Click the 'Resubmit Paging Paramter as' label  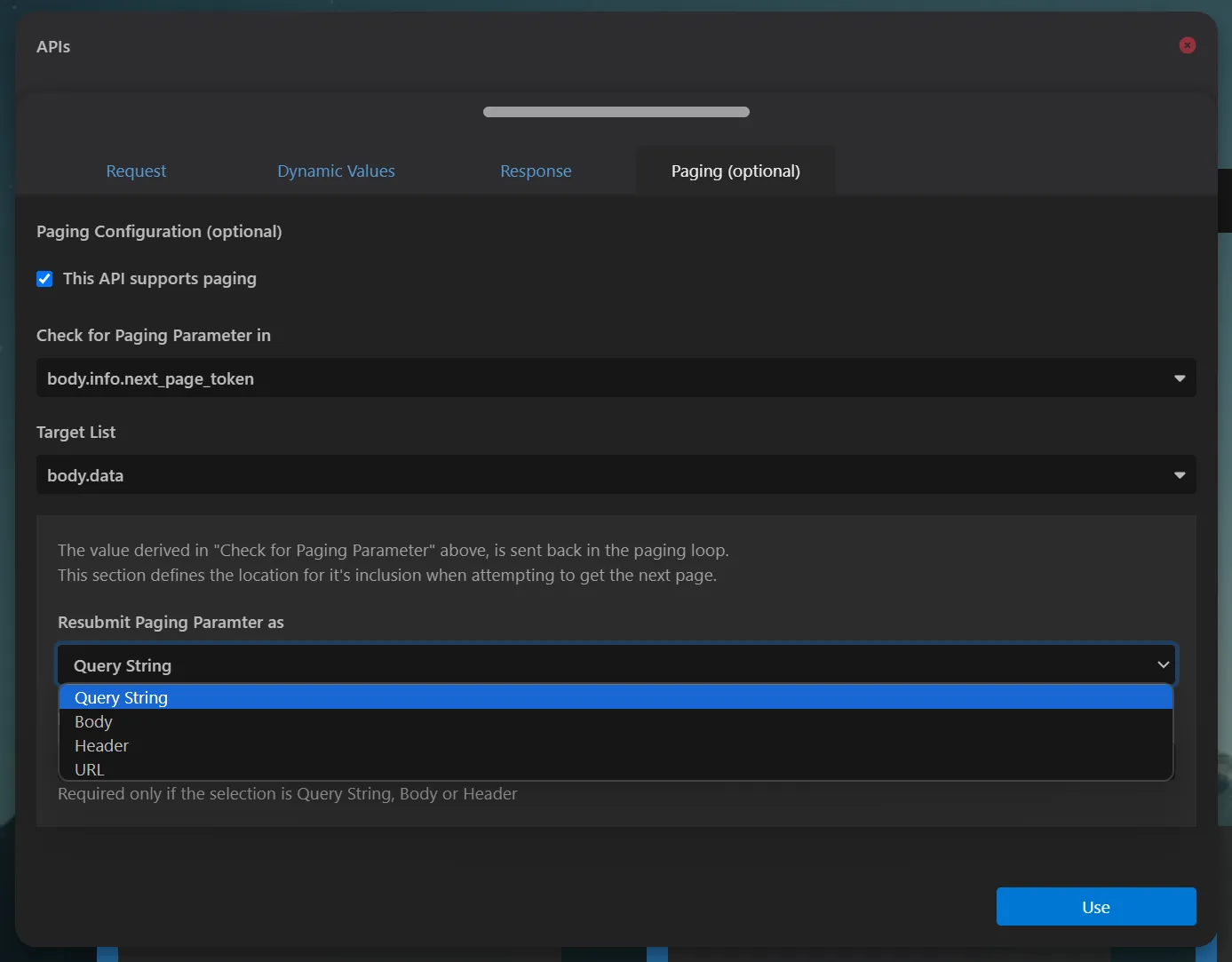pos(171,623)
